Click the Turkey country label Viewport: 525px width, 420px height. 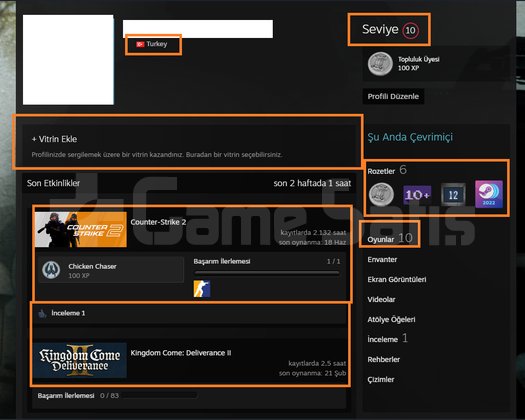click(157, 44)
